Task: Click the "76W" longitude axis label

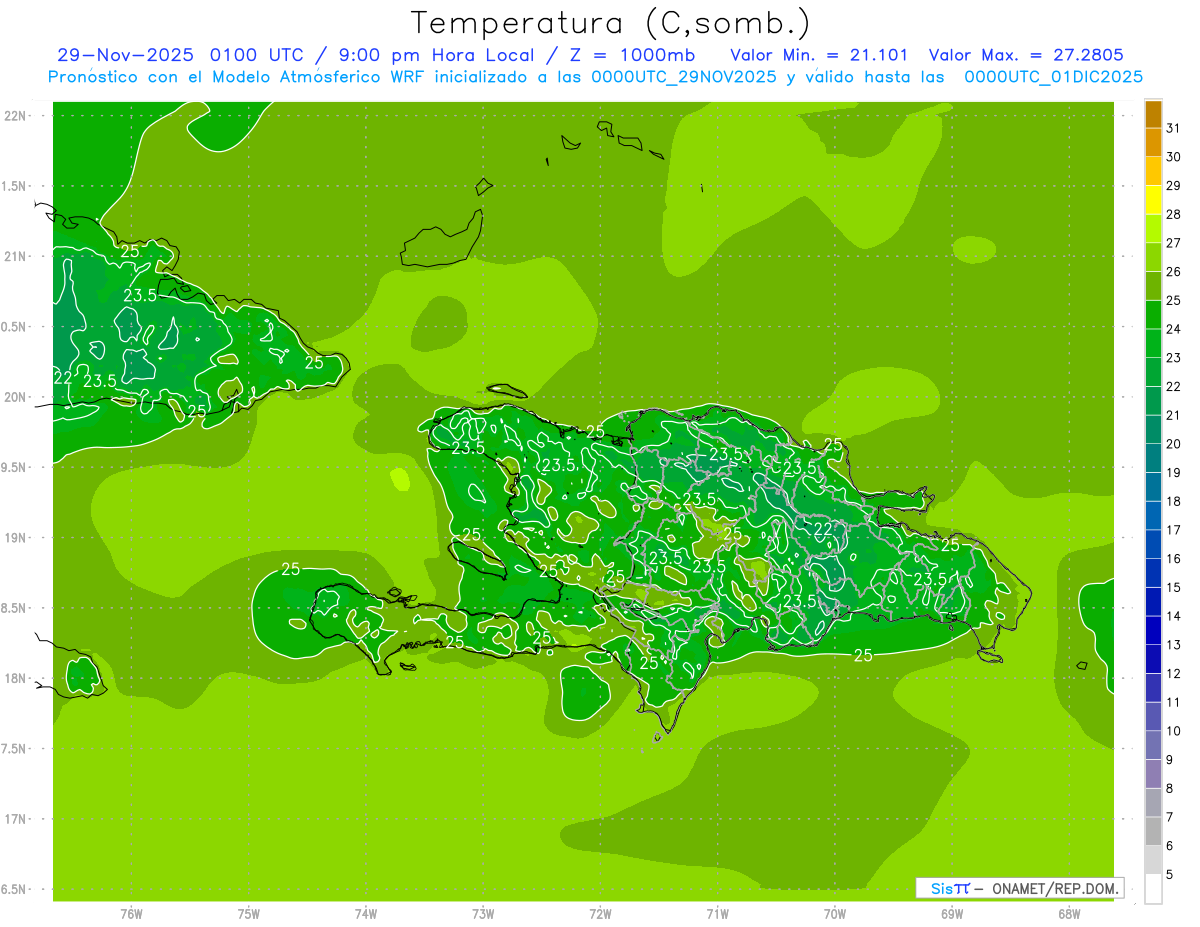Action: (131, 914)
